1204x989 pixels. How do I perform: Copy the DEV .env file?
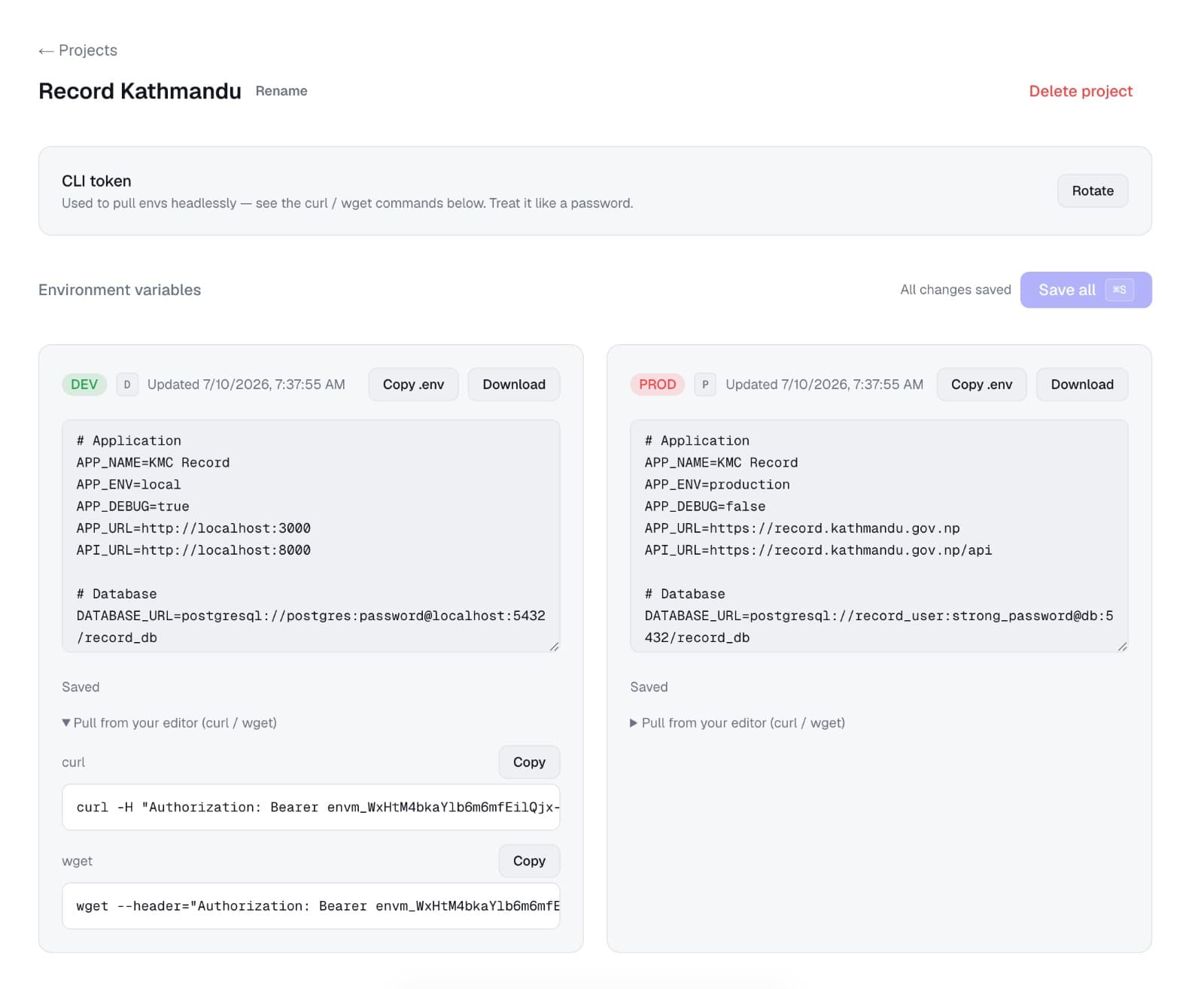coord(413,385)
